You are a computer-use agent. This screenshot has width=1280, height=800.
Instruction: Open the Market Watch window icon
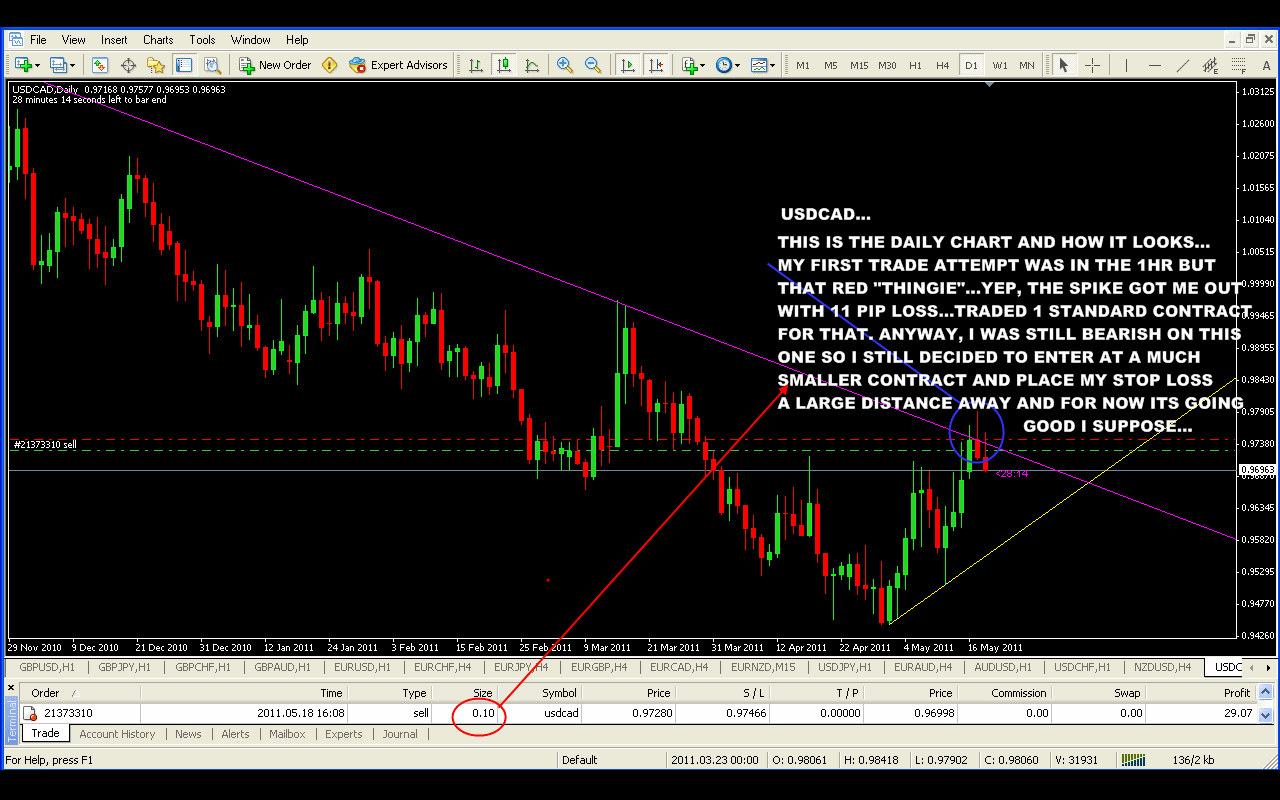point(100,65)
